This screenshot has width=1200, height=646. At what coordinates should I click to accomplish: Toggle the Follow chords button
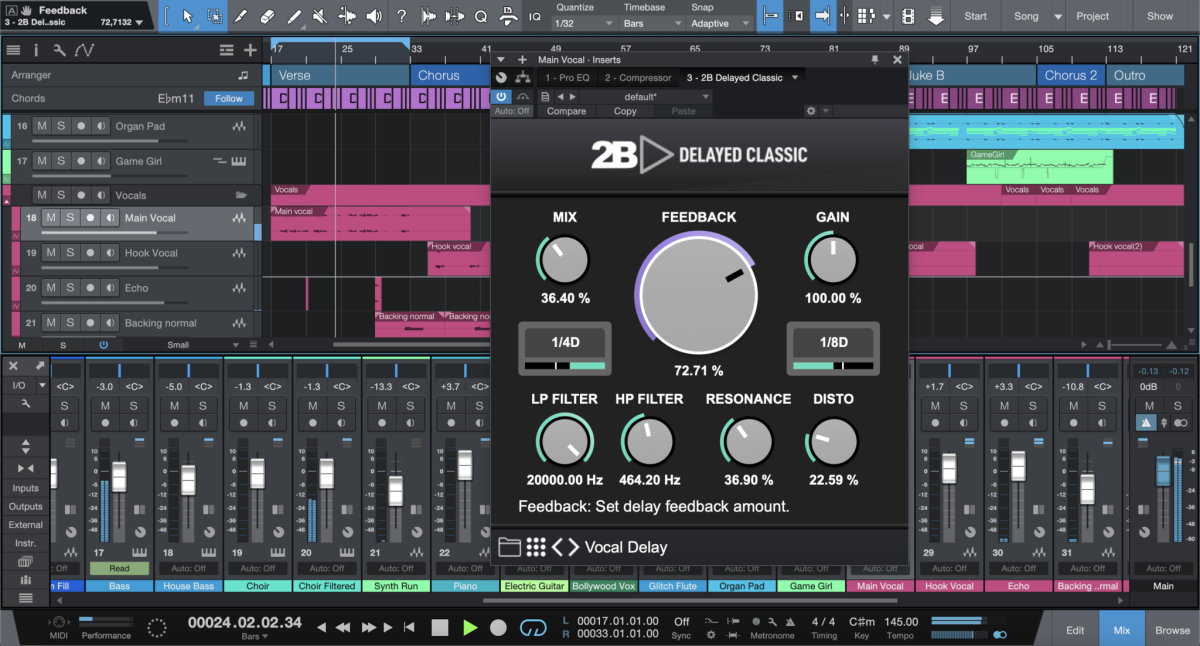point(228,98)
